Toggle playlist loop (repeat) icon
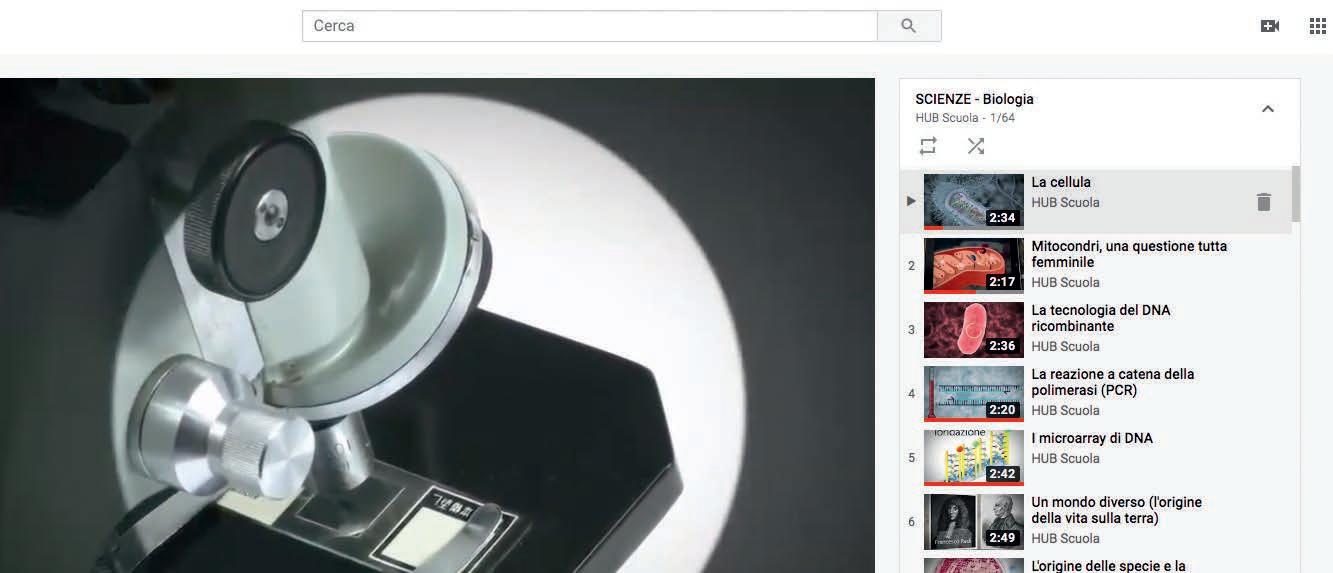The image size is (1333, 573). (x=928, y=146)
